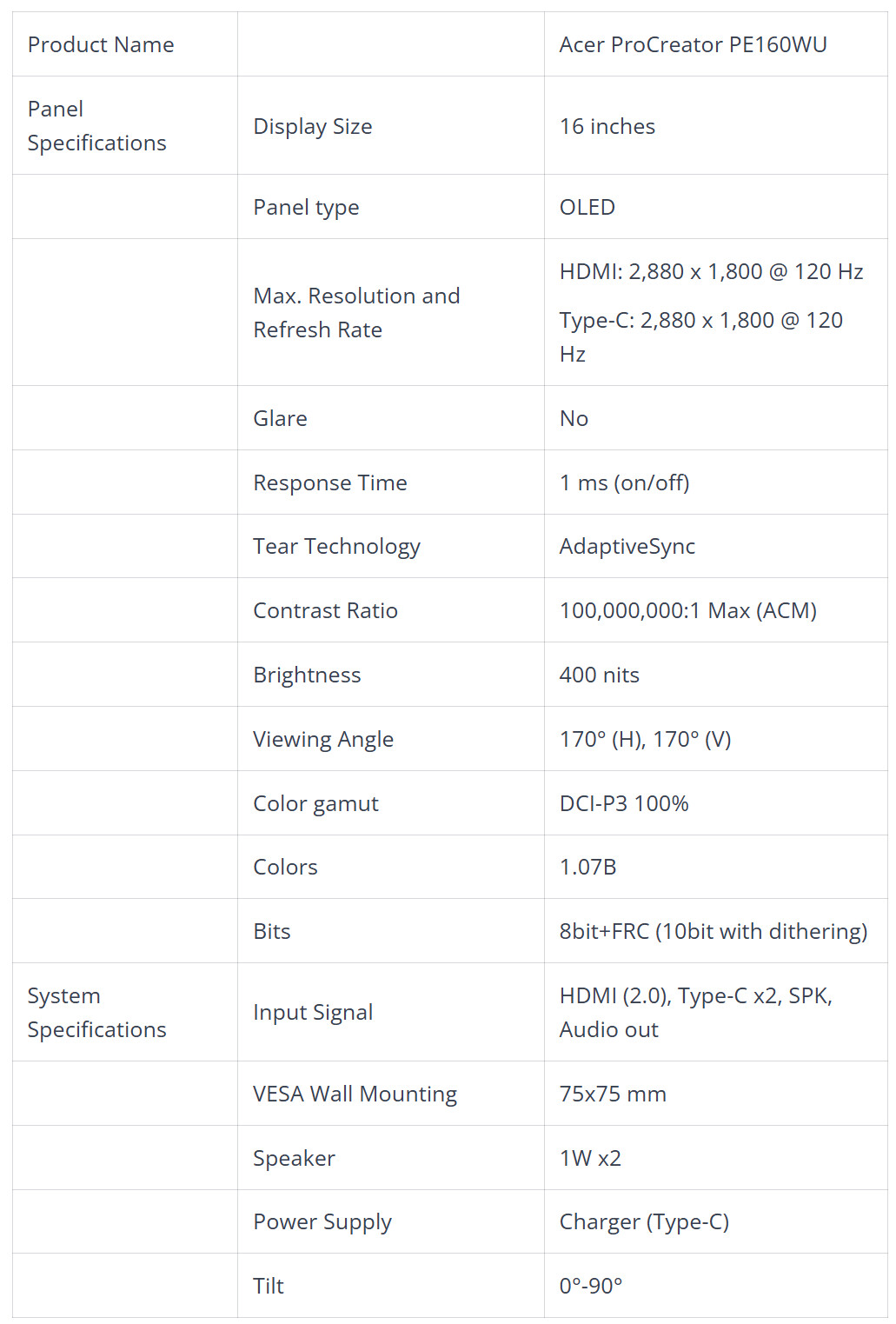The height and width of the screenshot is (1324, 896).
Task: Click the 16 inches value
Action: [x=607, y=126]
